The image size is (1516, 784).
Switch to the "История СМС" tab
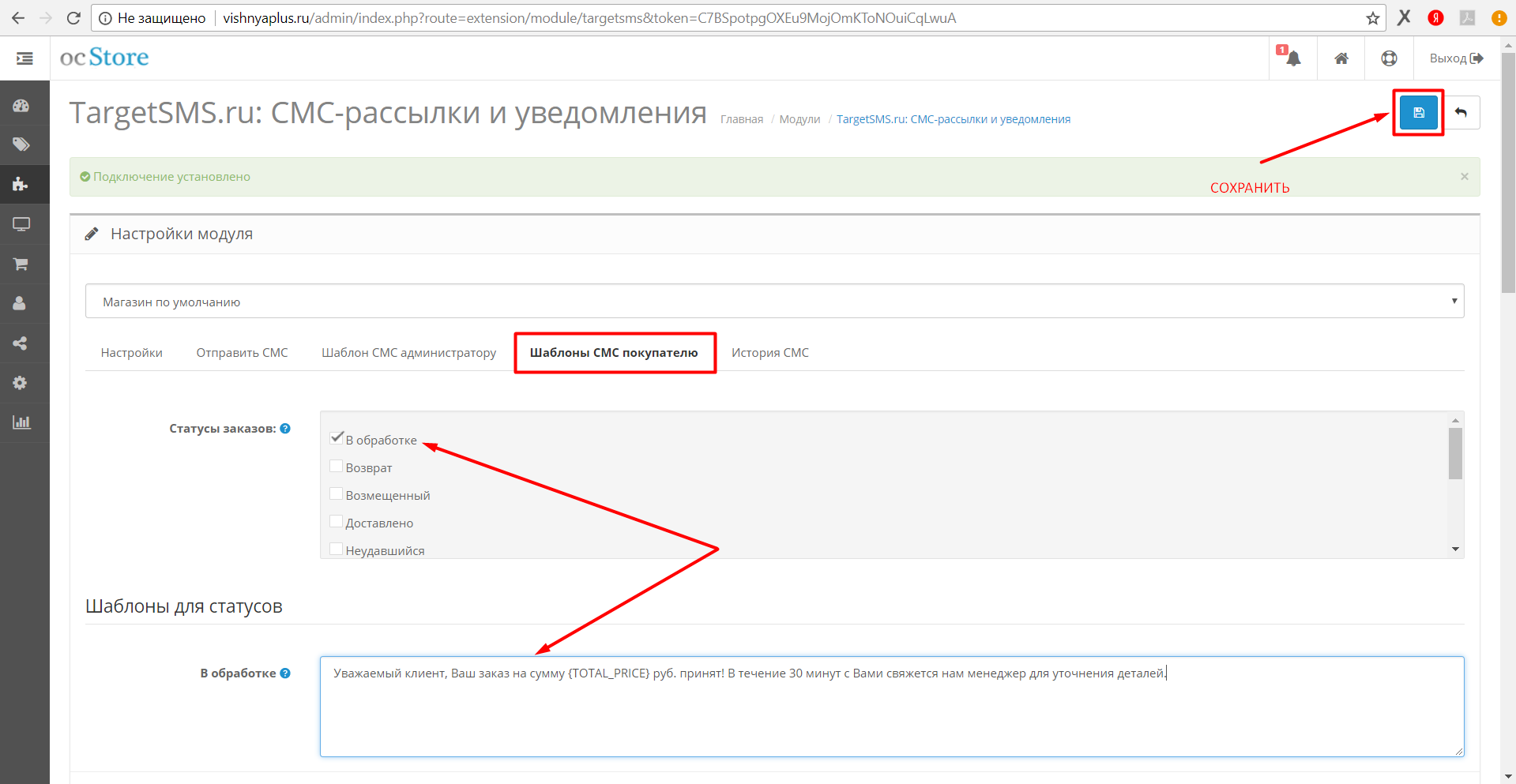[x=769, y=353]
